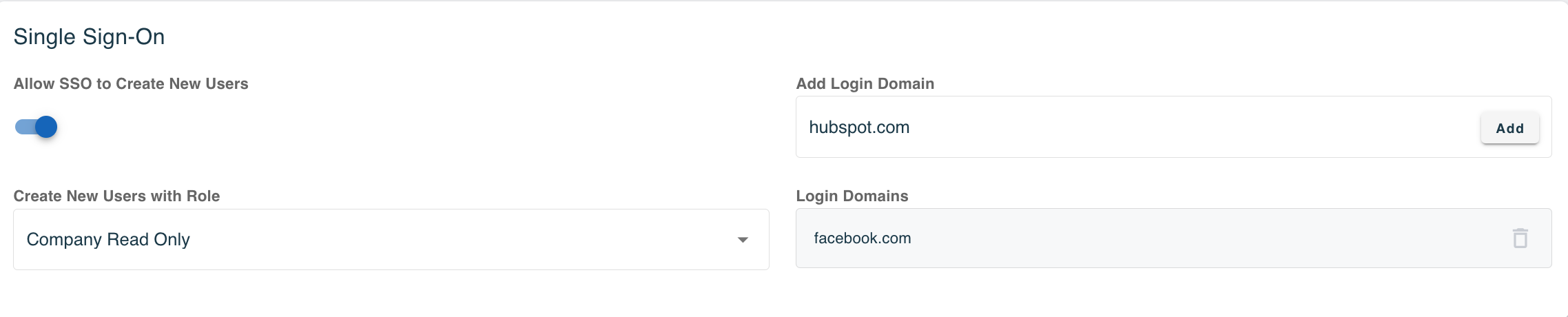The height and width of the screenshot is (317, 1568).
Task: Click the Create New Users with Role label
Action: click(x=116, y=196)
